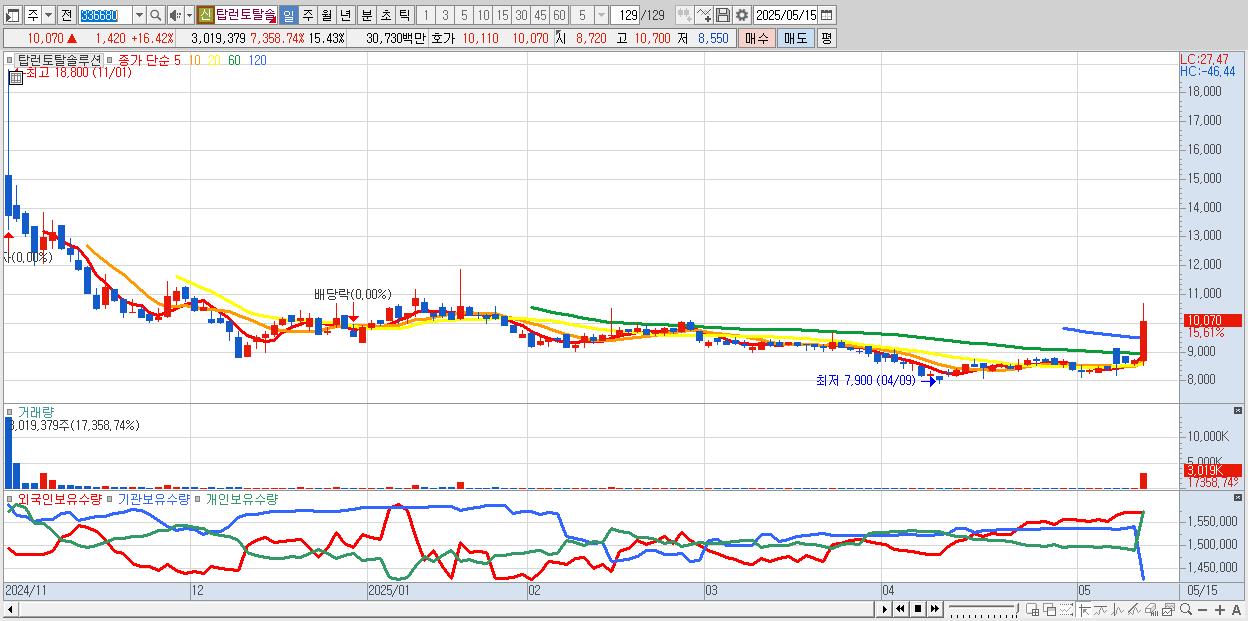Click the 탑런토탈솔루션 stock name button
The height and width of the screenshot is (621, 1248).
tap(245, 15)
